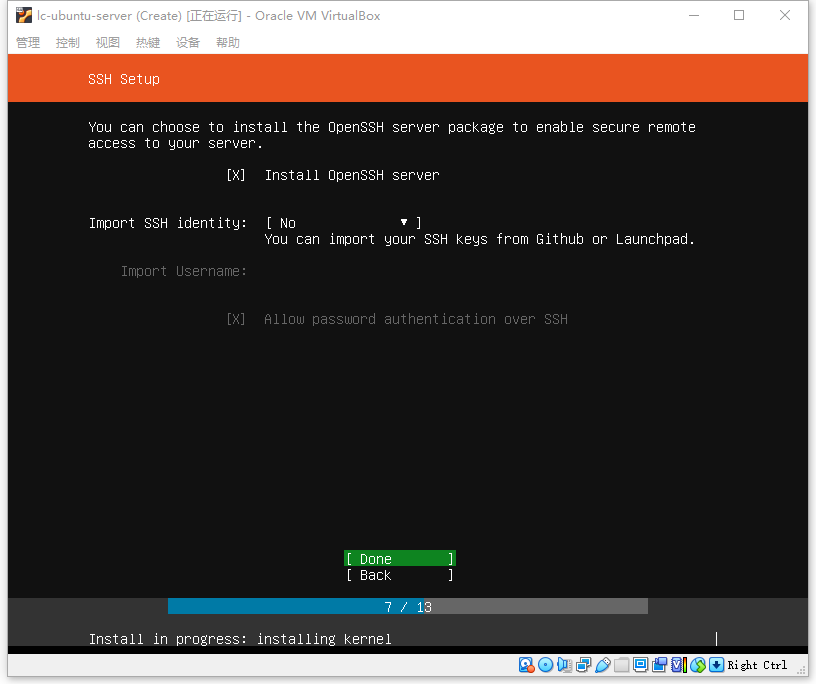816x684 pixels.
Task: Open the 管理 menu
Action: tap(28, 42)
